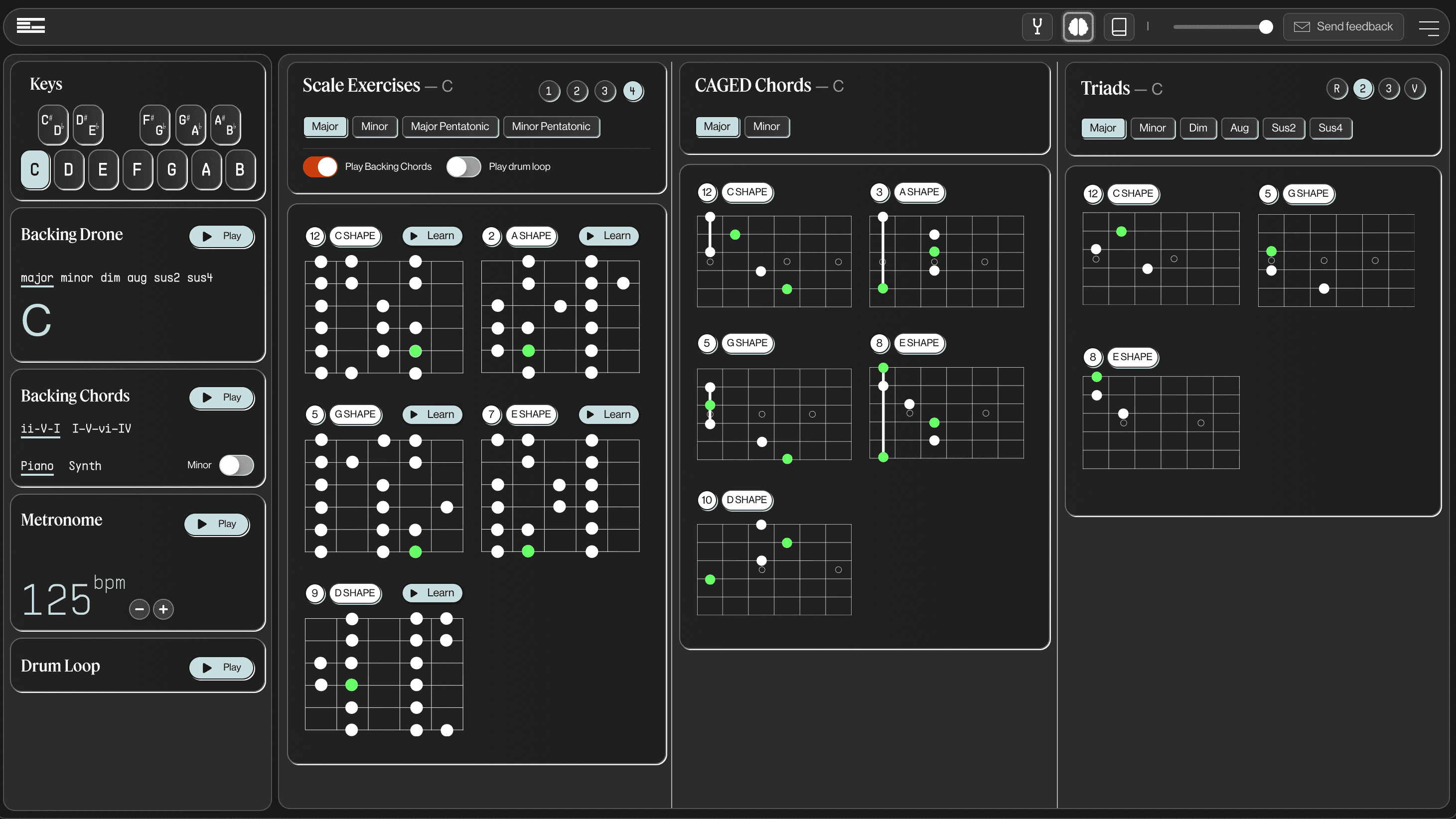
Task: Click the app logo at top left
Action: click(x=30, y=26)
